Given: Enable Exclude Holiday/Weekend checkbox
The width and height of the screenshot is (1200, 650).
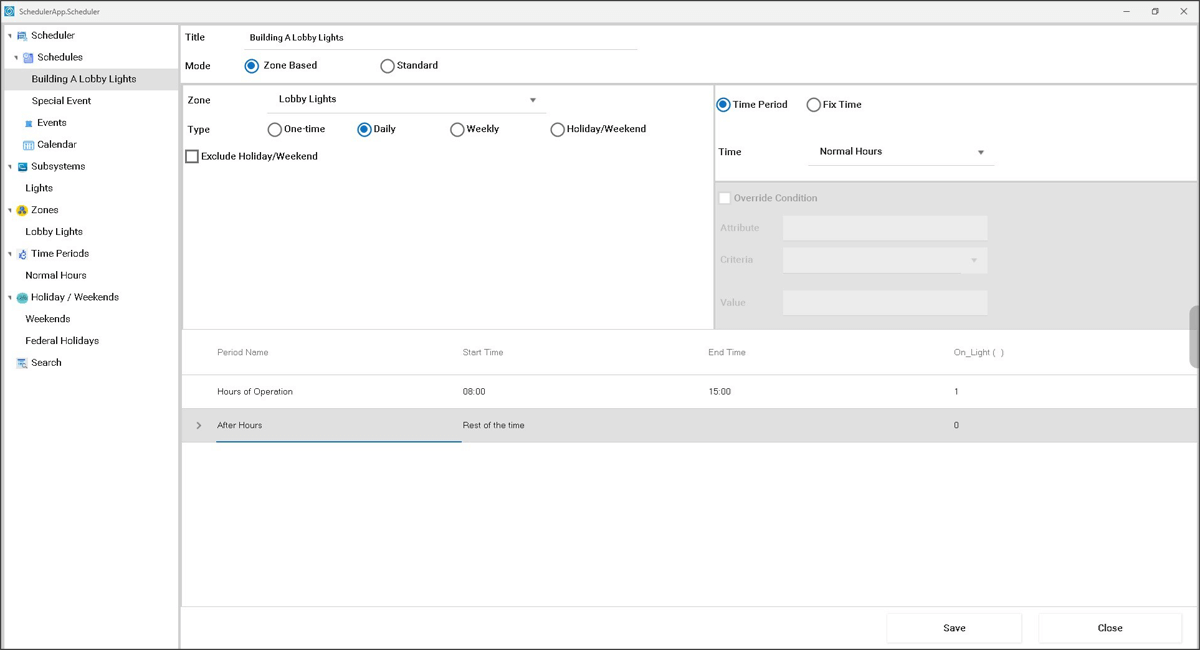Looking at the screenshot, I should pyautogui.click(x=192, y=157).
